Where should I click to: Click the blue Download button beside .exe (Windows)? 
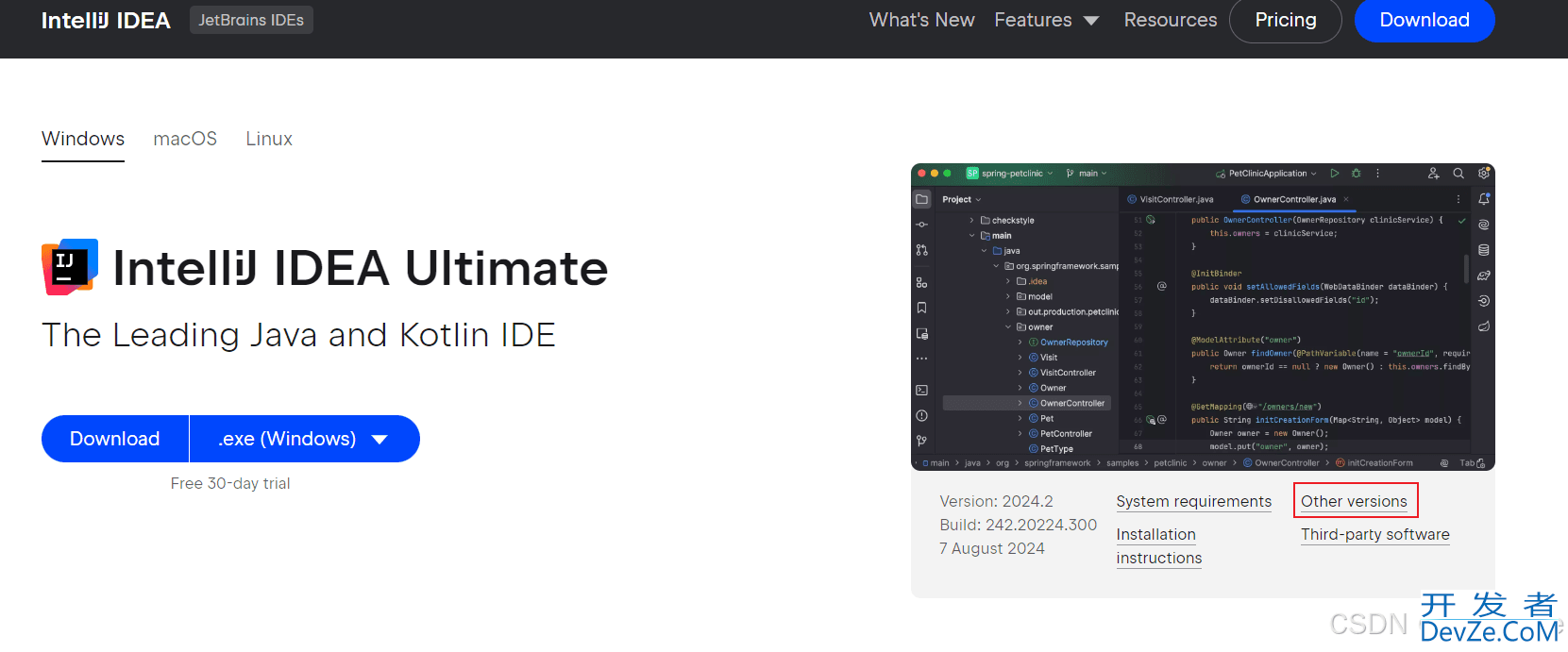point(115,439)
